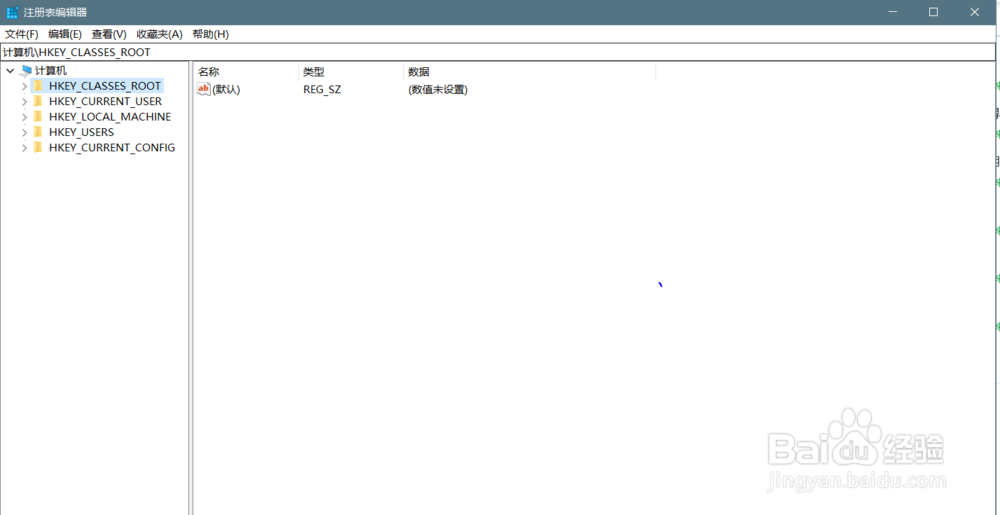Click the HKEY_CLASSES_ROOT folder icon
This screenshot has height=515, width=1000.
tap(38, 86)
